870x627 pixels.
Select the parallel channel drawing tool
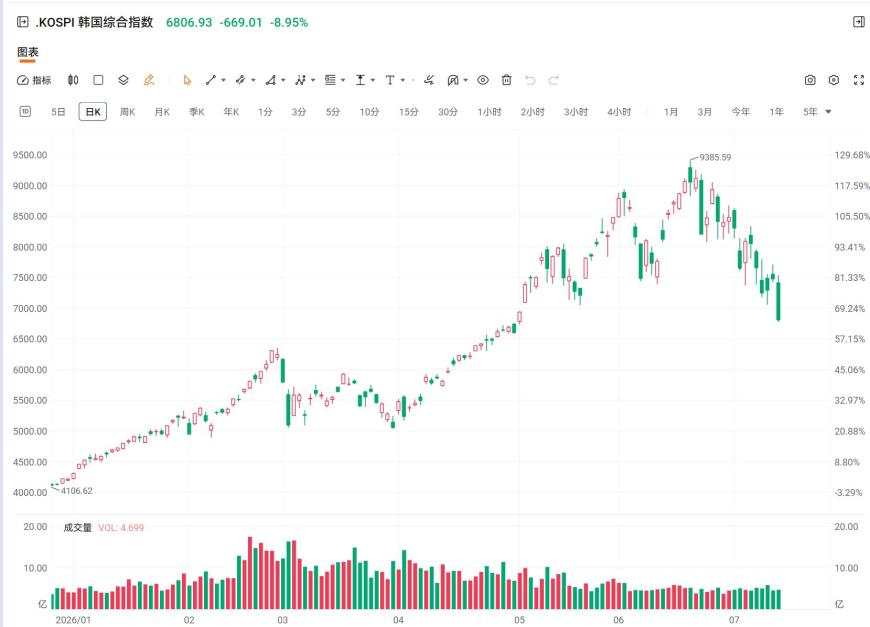click(x=240, y=80)
